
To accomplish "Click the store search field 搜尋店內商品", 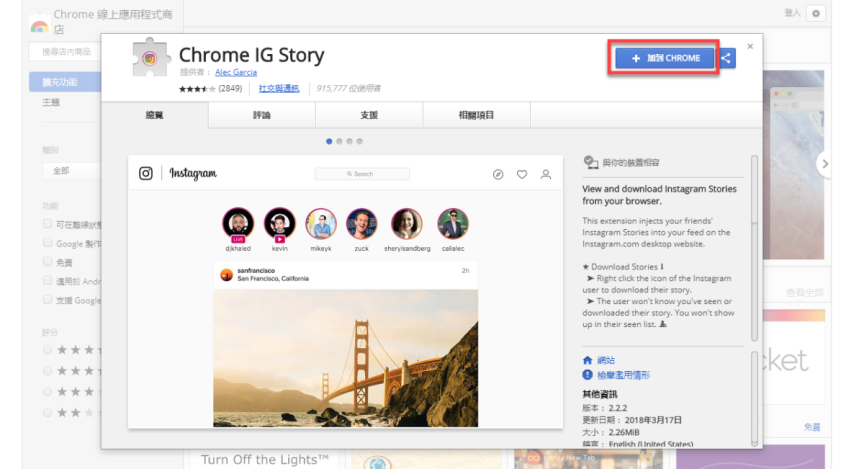I will point(65,52).
